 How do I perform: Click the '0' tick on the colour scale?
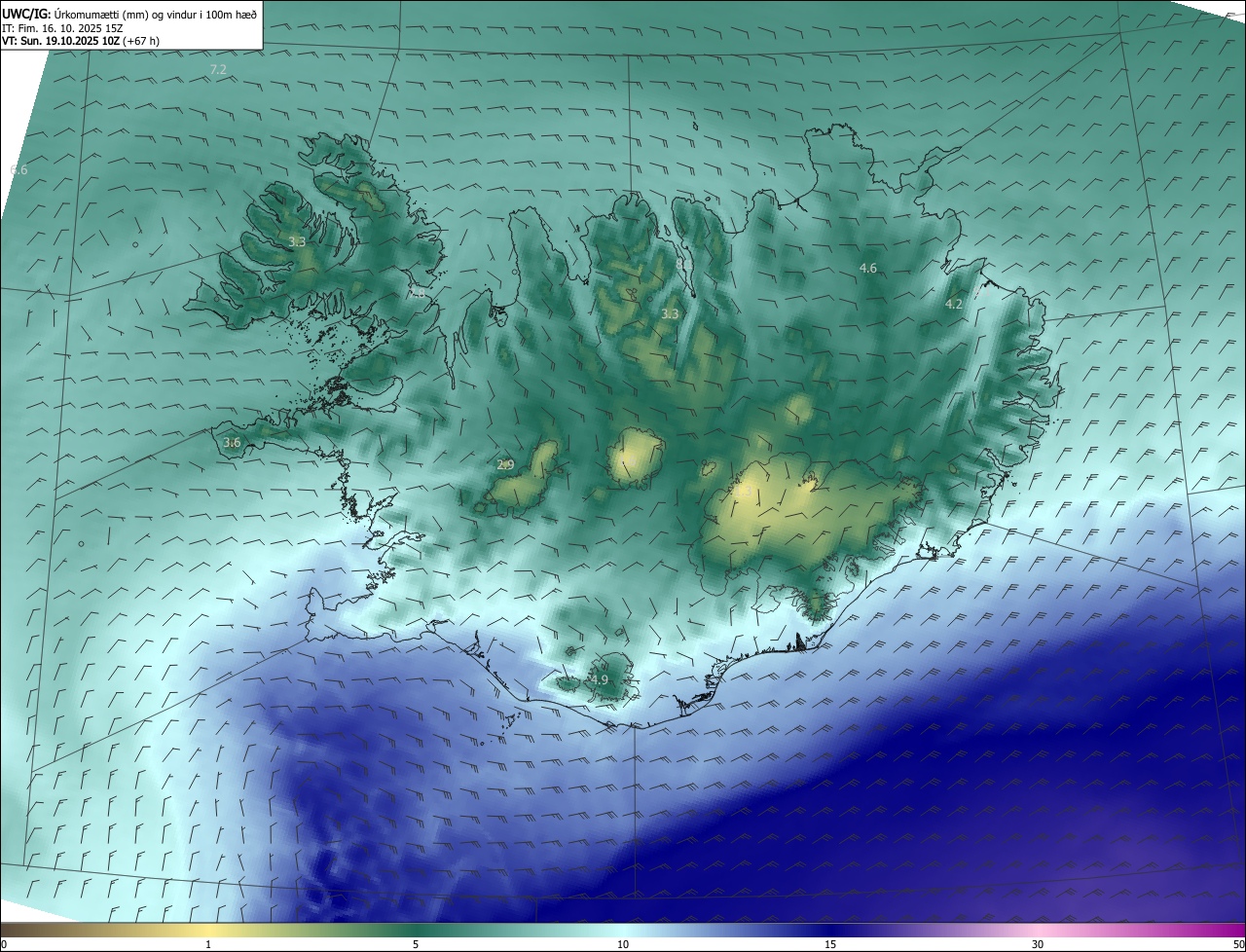pyautogui.click(x=4, y=944)
